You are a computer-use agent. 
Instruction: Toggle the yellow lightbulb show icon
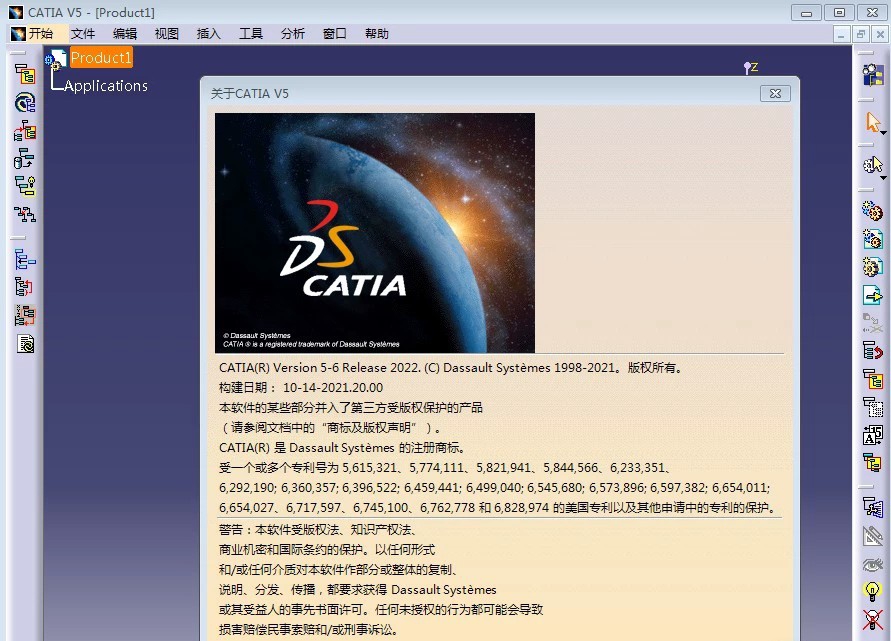coord(873,592)
